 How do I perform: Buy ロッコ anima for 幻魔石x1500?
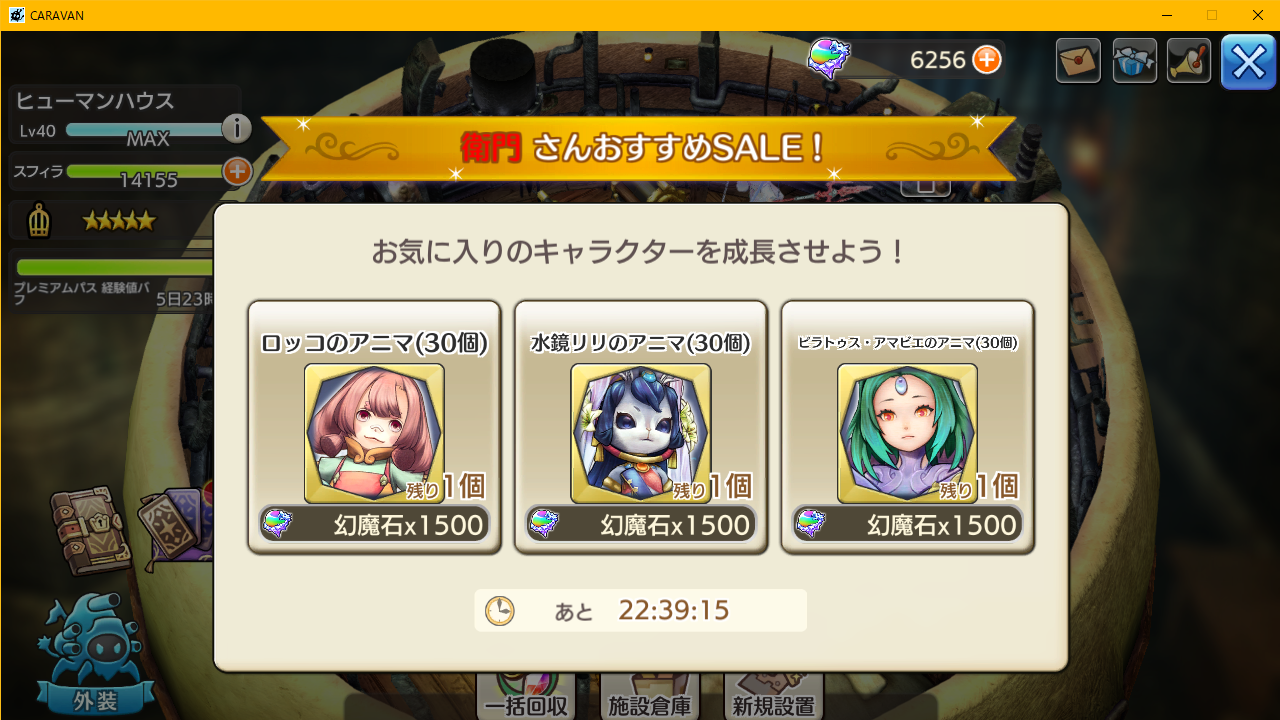pos(374,524)
